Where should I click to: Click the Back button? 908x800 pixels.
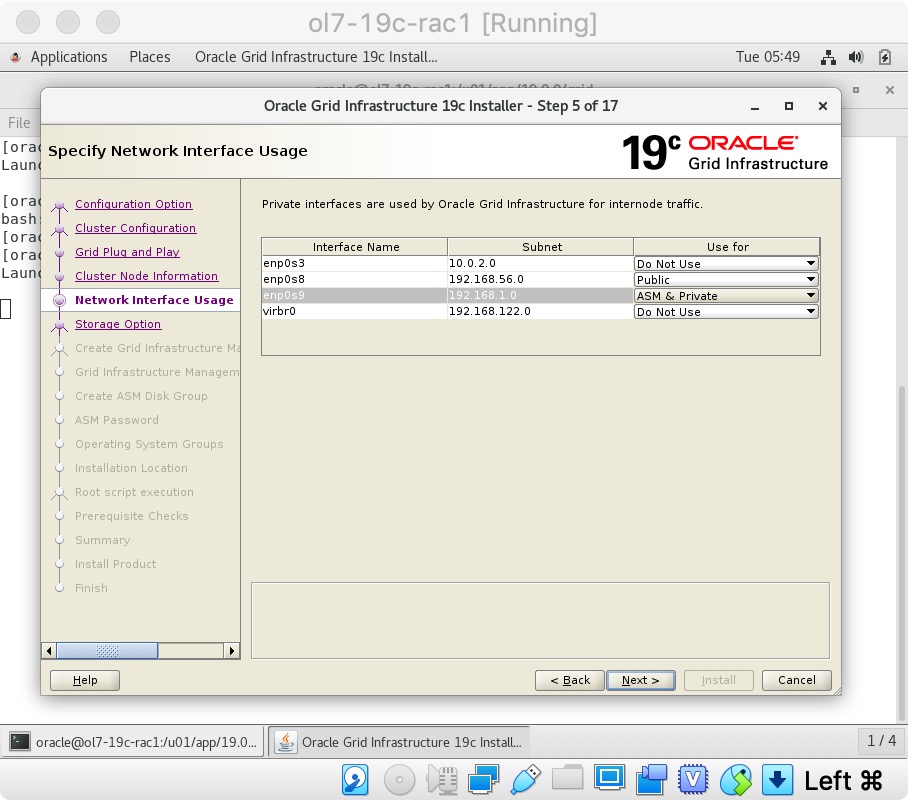570,680
